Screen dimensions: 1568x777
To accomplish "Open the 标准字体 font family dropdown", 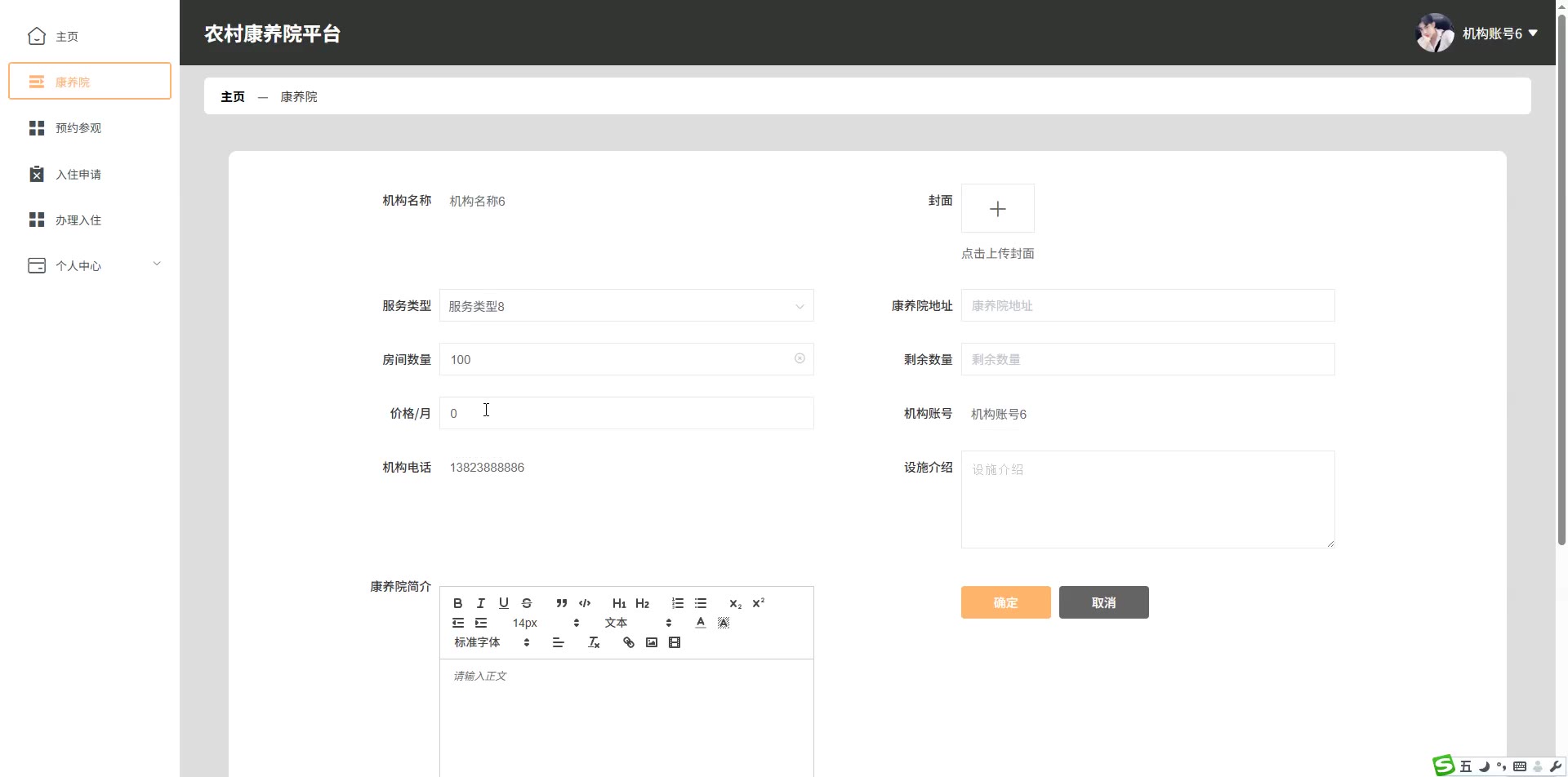I will point(492,642).
